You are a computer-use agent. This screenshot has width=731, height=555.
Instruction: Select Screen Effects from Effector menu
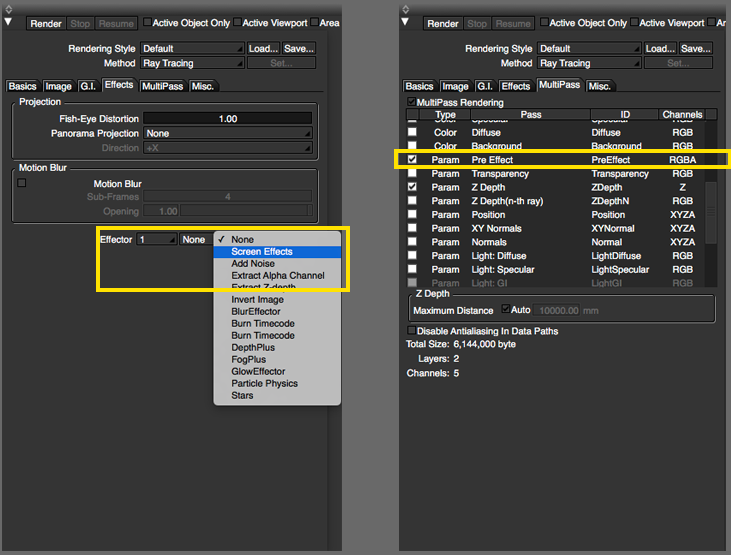pyautogui.click(x=277, y=251)
